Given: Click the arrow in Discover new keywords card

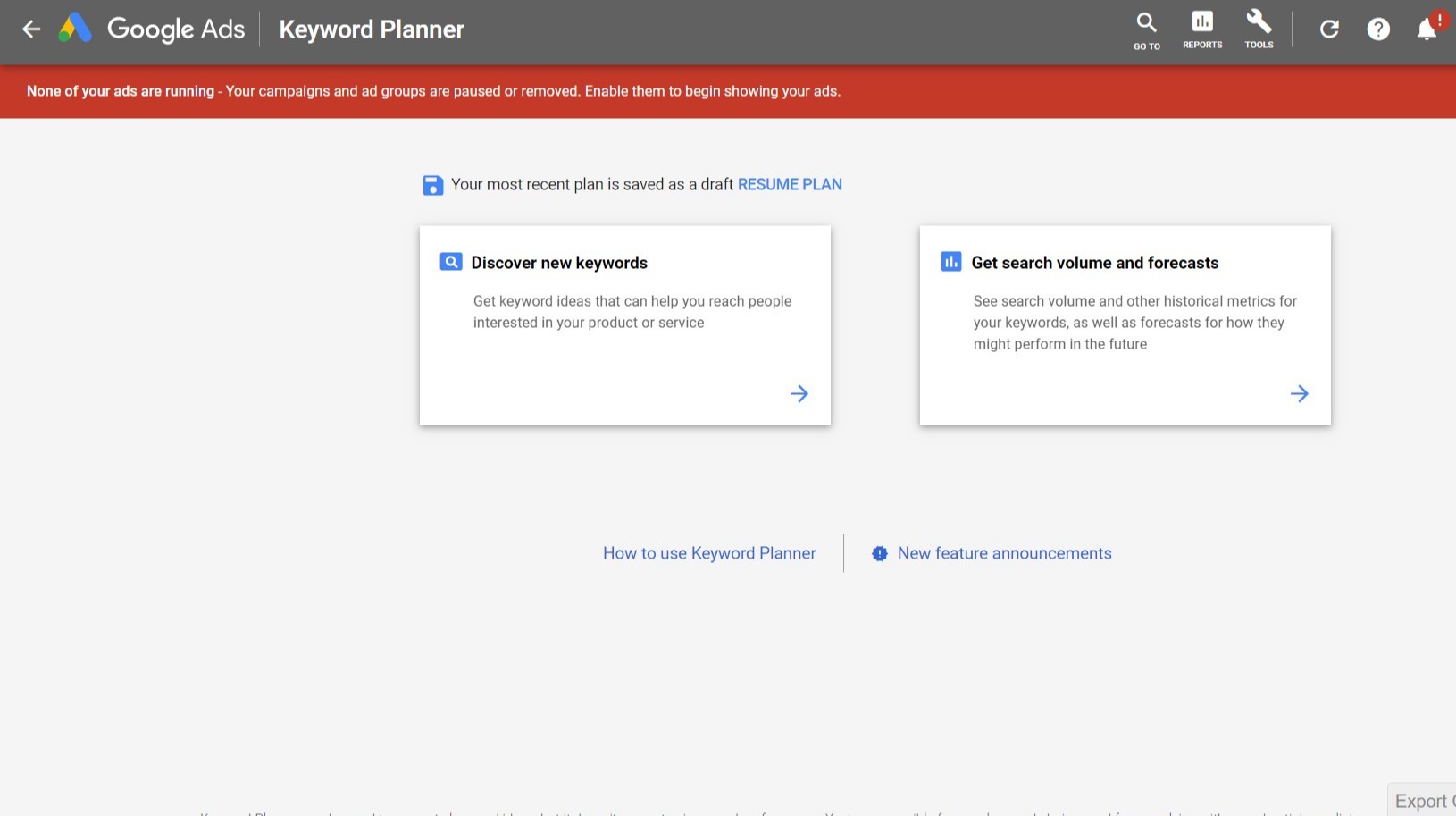Looking at the screenshot, I should 799,393.
